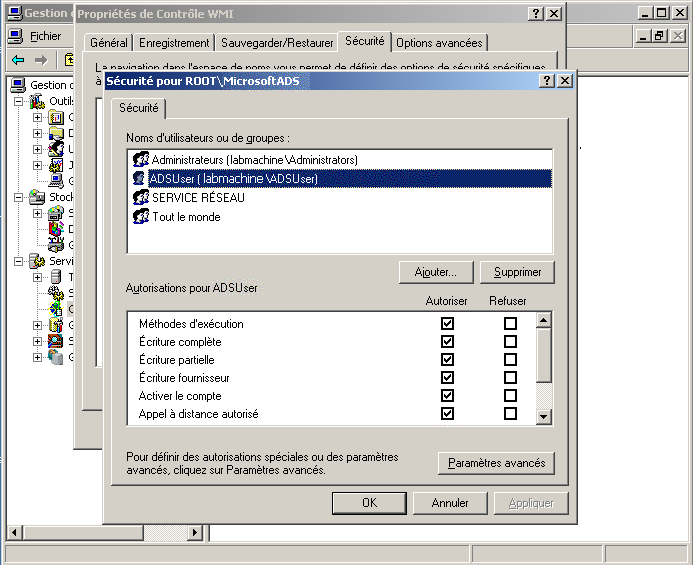Viewport: 693px width, 565px height.
Task: Click the ADSUser user icon
Action: pyautogui.click(x=139, y=178)
